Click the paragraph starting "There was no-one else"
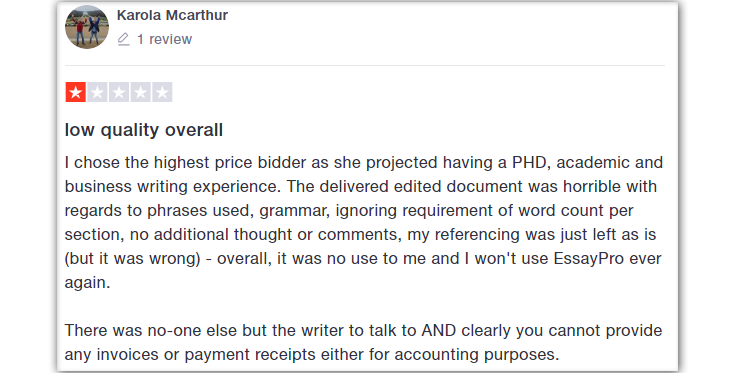The width and height of the screenshot is (732, 373). 363,342
